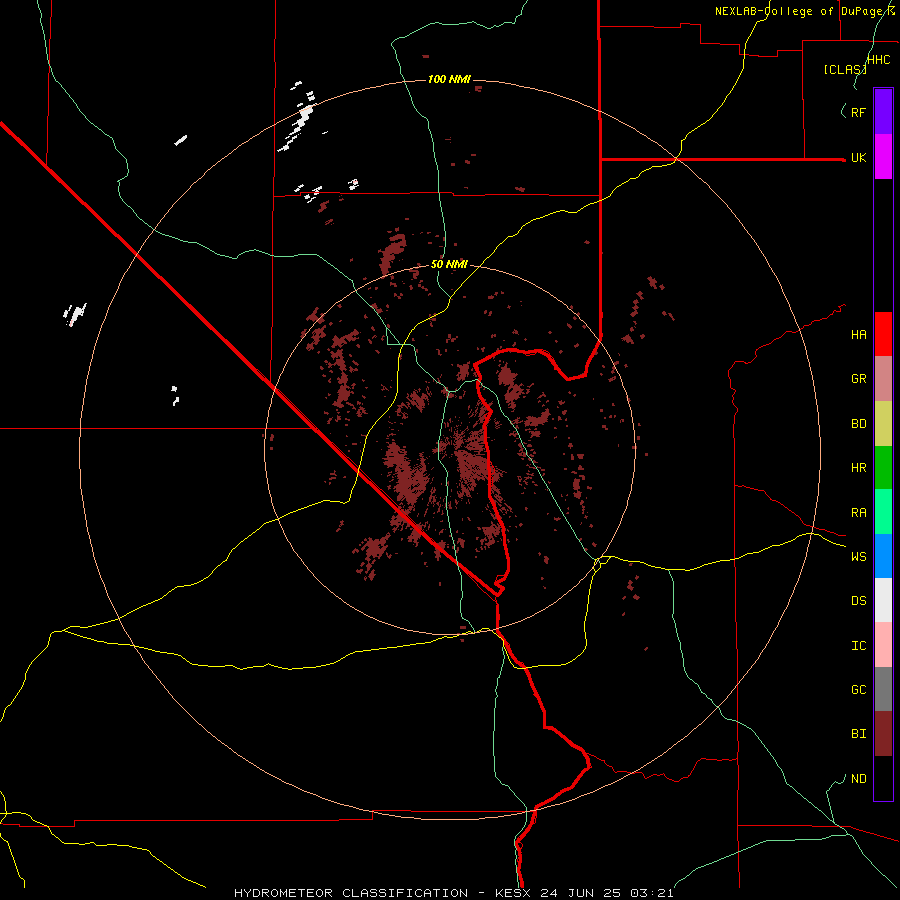The height and width of the screenshot is (900, 900).
Task: Click the IC pink legend swatch
Action: 883,645
